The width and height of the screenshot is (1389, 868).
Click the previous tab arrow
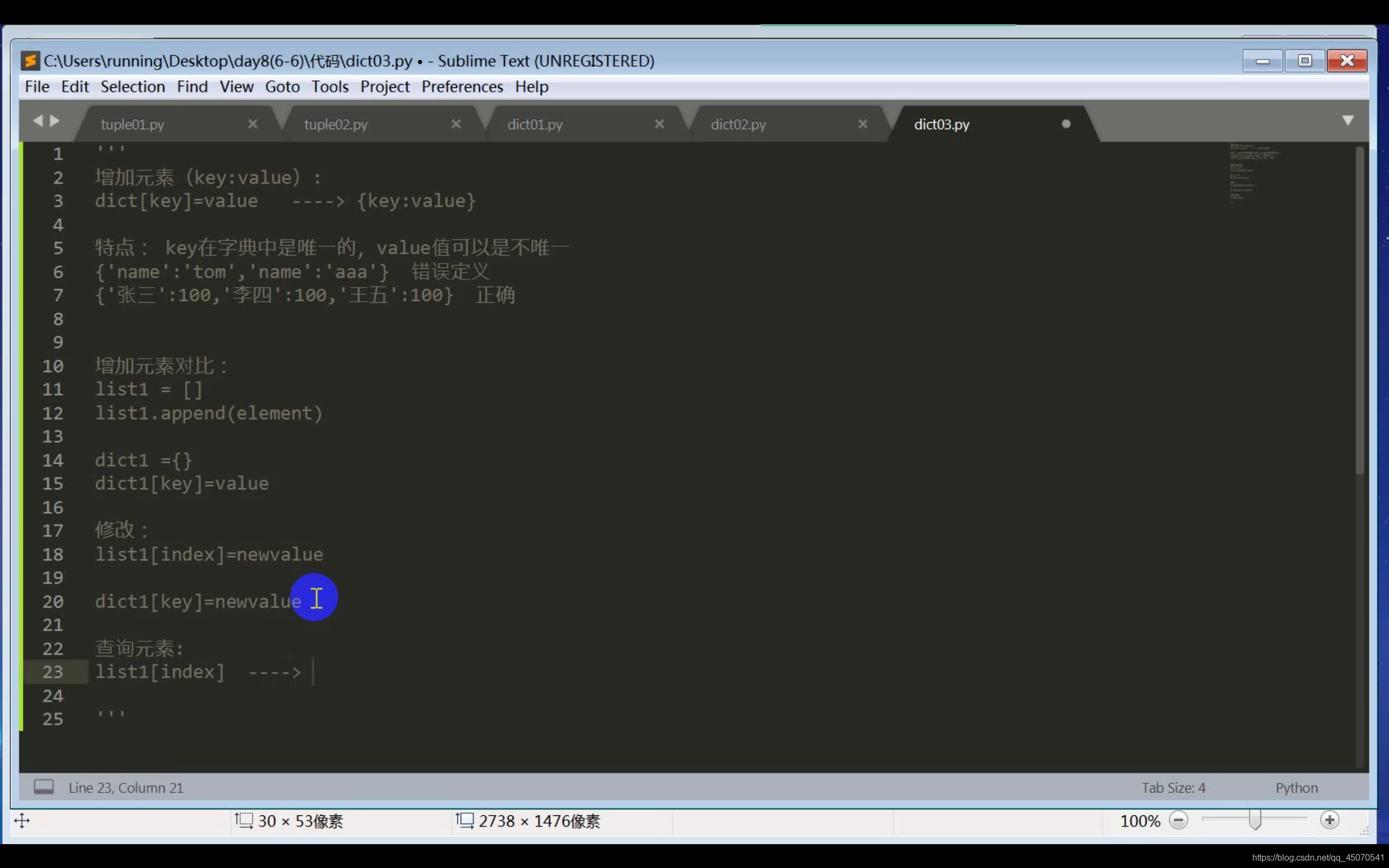[x=37, y=120]
